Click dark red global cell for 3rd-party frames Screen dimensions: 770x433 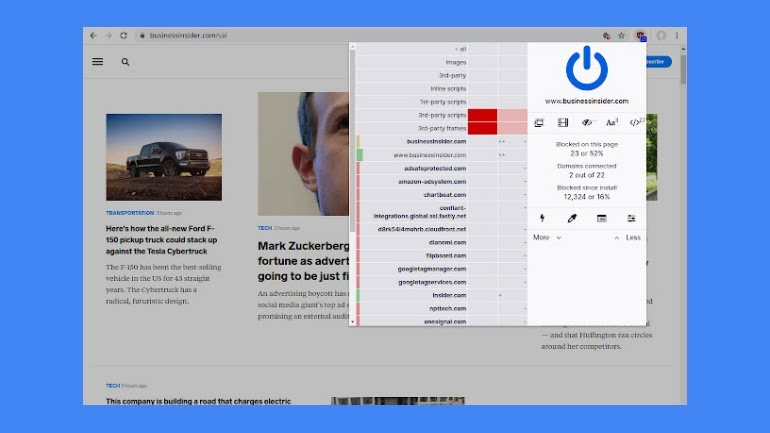(x=482, y=128)
